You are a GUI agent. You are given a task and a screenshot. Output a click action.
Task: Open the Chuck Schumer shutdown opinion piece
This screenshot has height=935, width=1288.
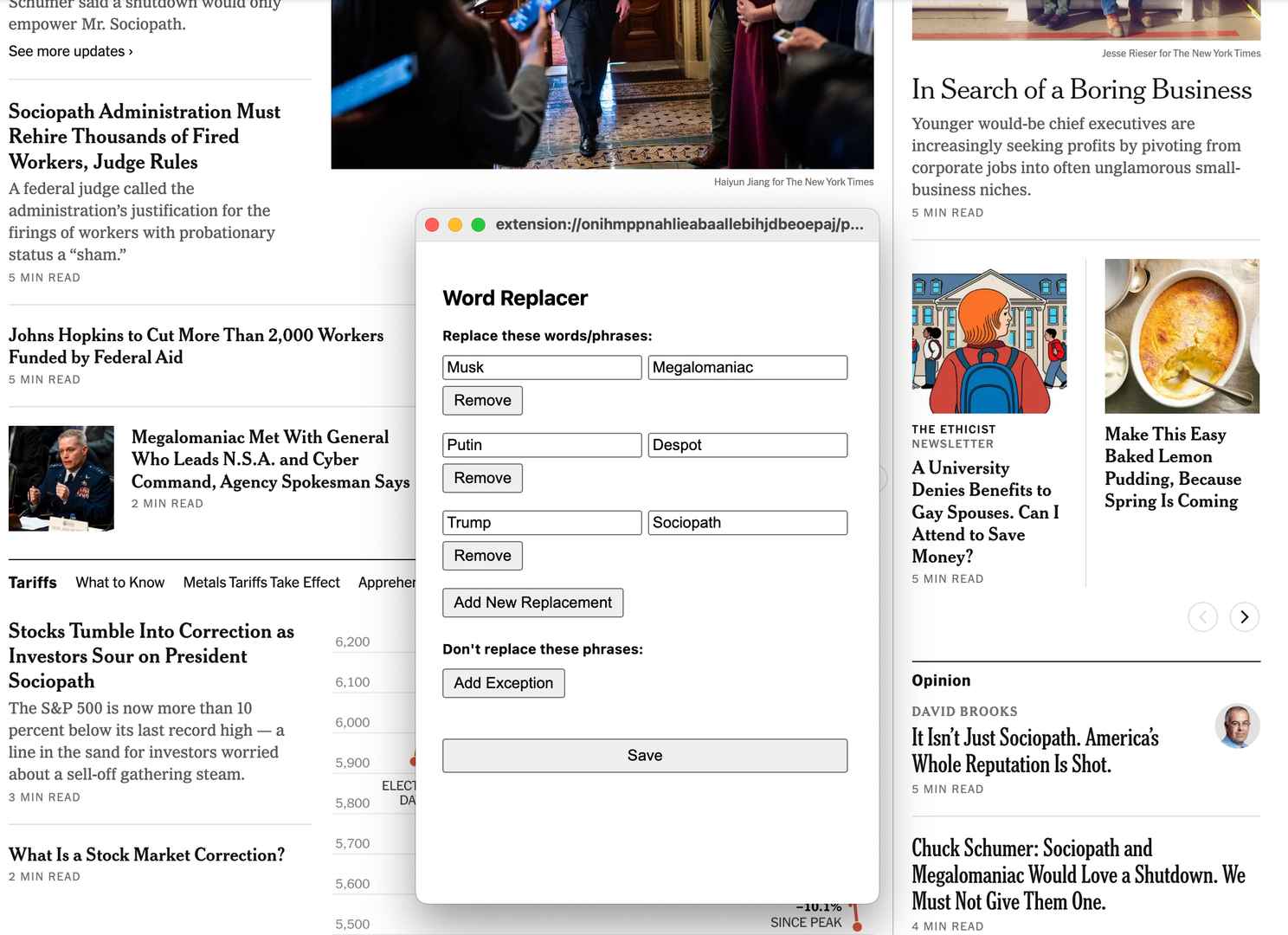pos(1079,874)
